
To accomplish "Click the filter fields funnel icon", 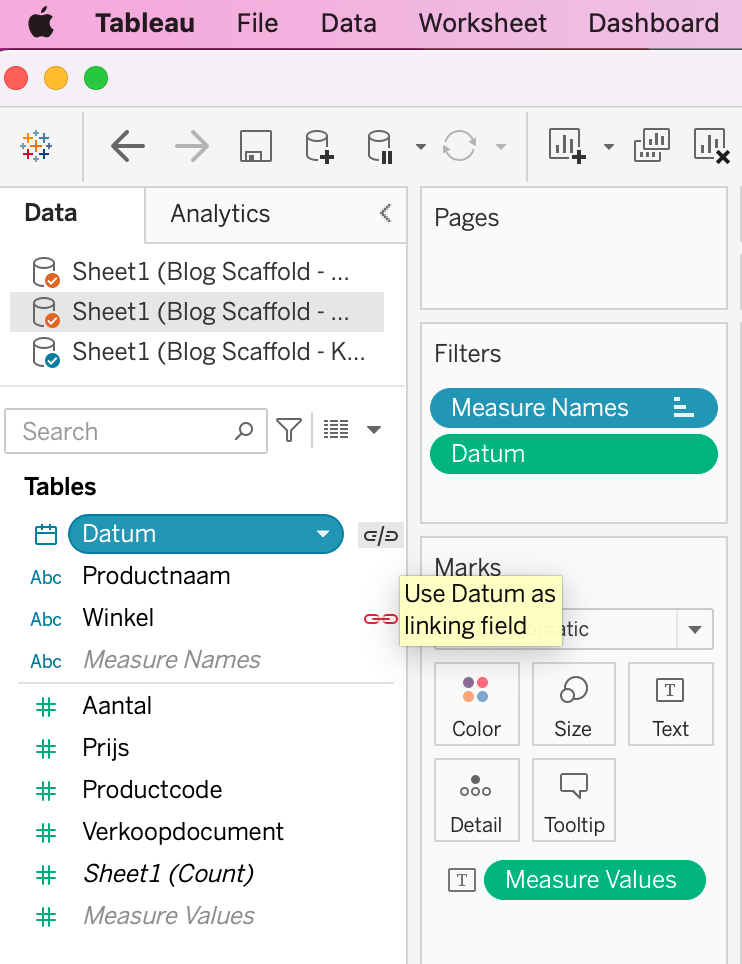I will click(289, 431).
